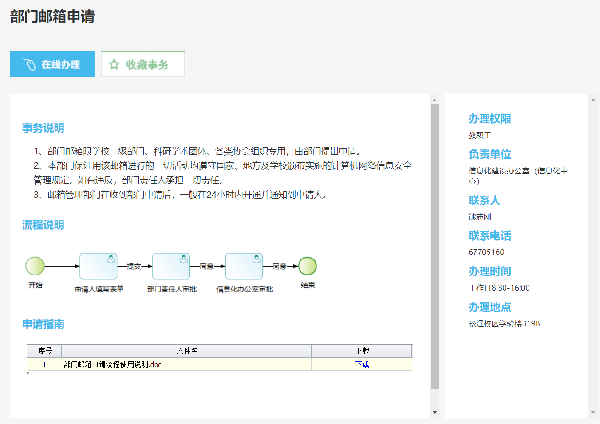
Task: Click the 事务说明 section heading
Action: 43,128
